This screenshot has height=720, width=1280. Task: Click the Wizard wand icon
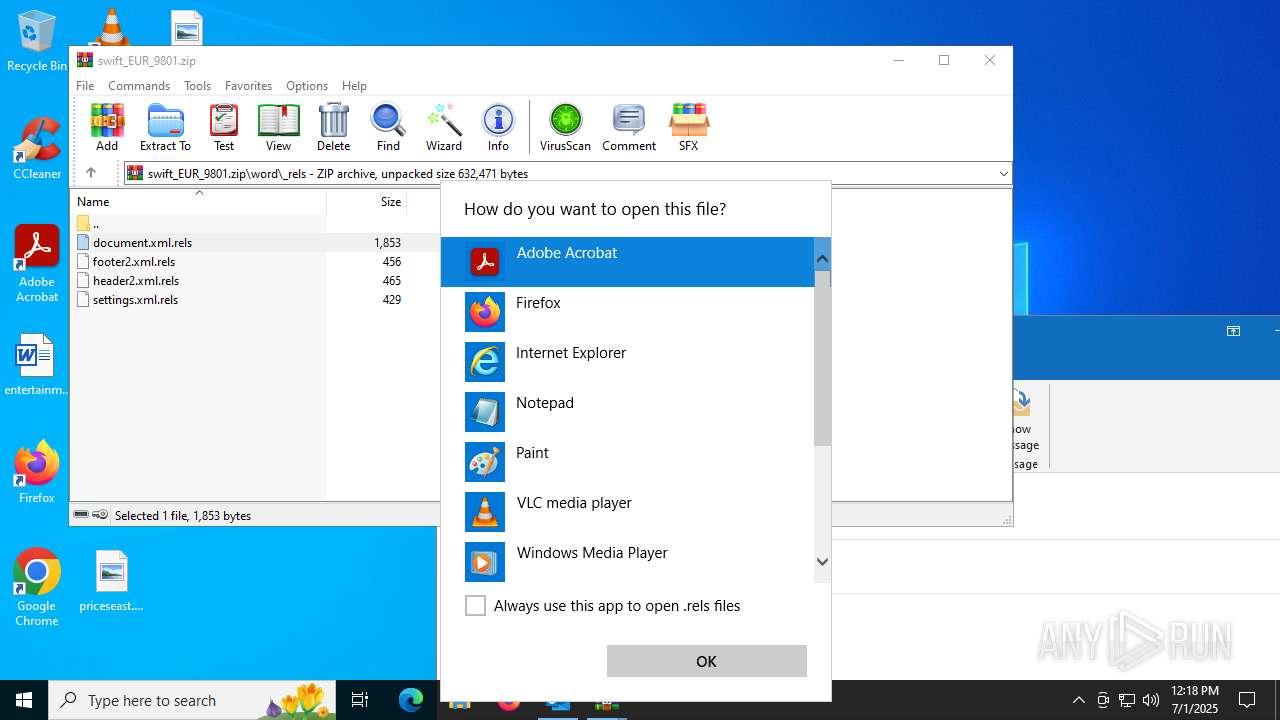point(444,127)
